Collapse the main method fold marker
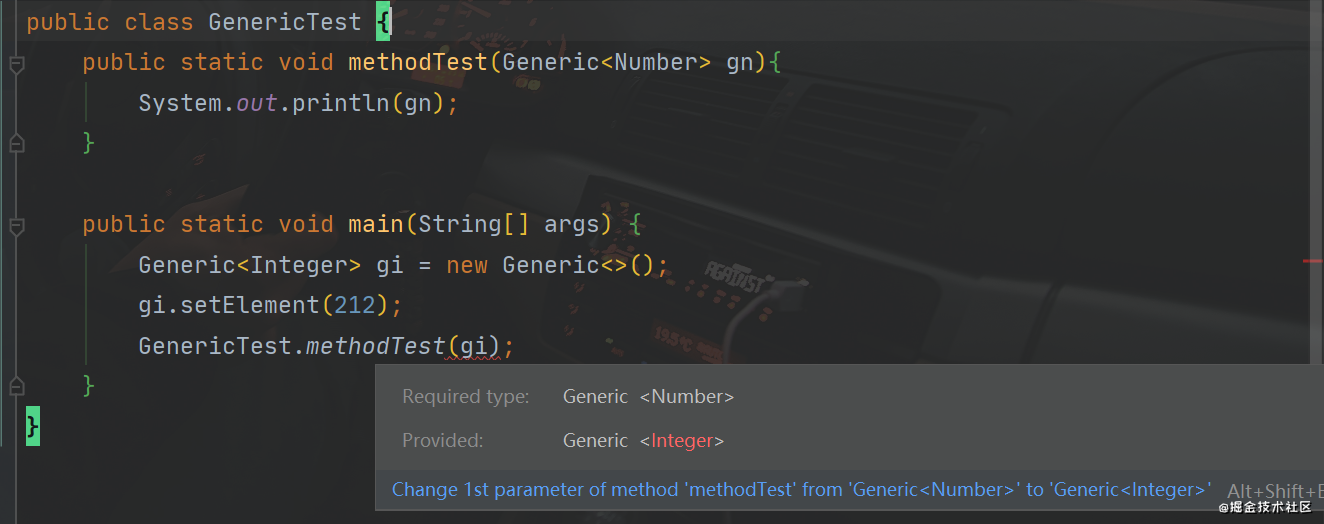 click(x=16, y=227)
